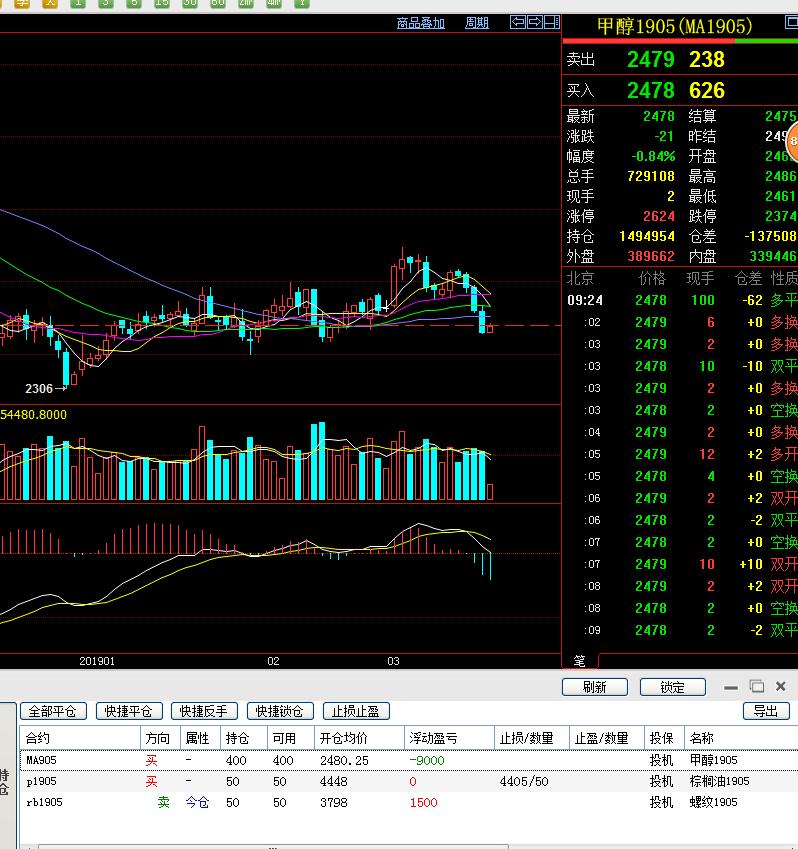Click the 棕榈油1905 name cell

[x=719, y=781]
